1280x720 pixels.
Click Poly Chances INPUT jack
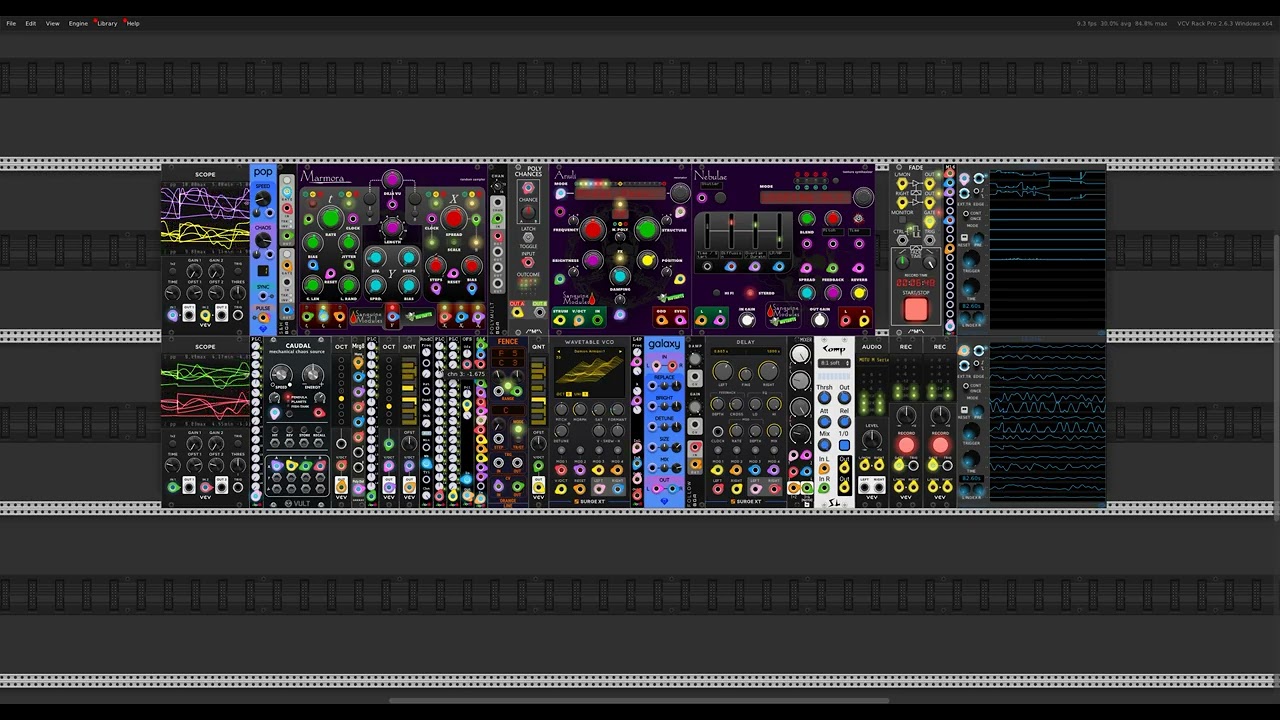pos(528,263)
